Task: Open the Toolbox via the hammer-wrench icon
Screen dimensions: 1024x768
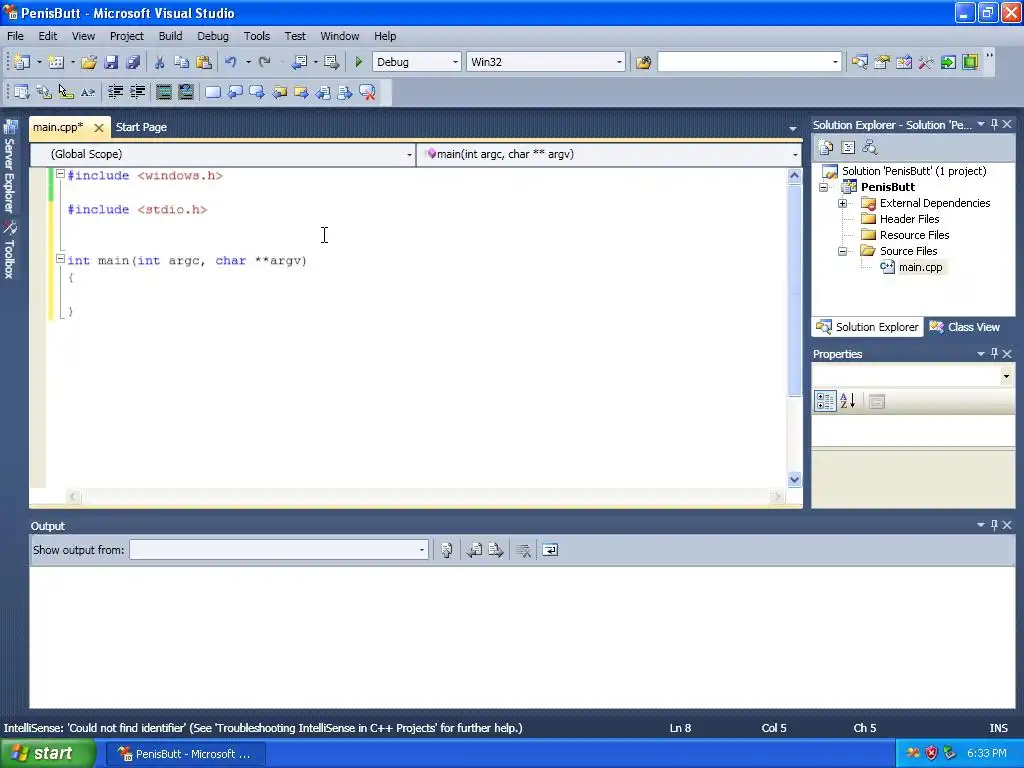Action: 925,62
